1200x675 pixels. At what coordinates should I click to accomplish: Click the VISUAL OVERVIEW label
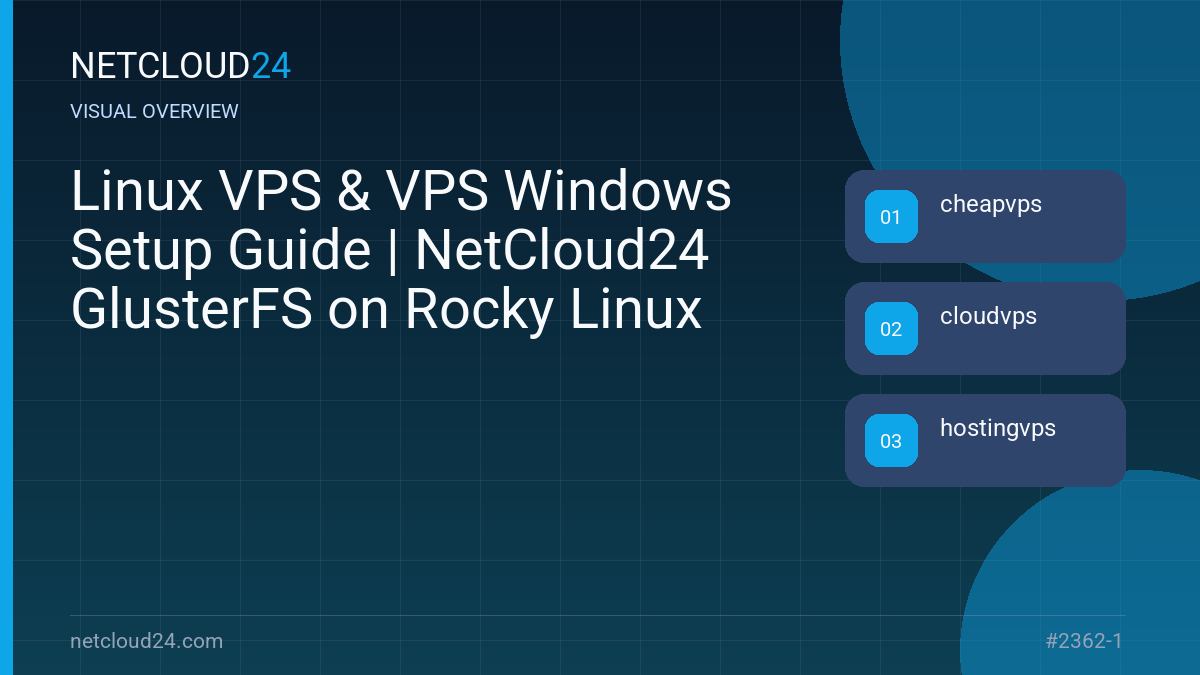click(x=155, y=112)
